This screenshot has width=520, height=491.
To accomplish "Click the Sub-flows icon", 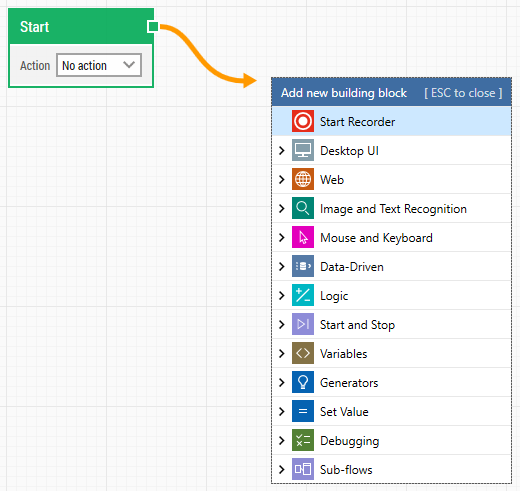I will (303, 469).
